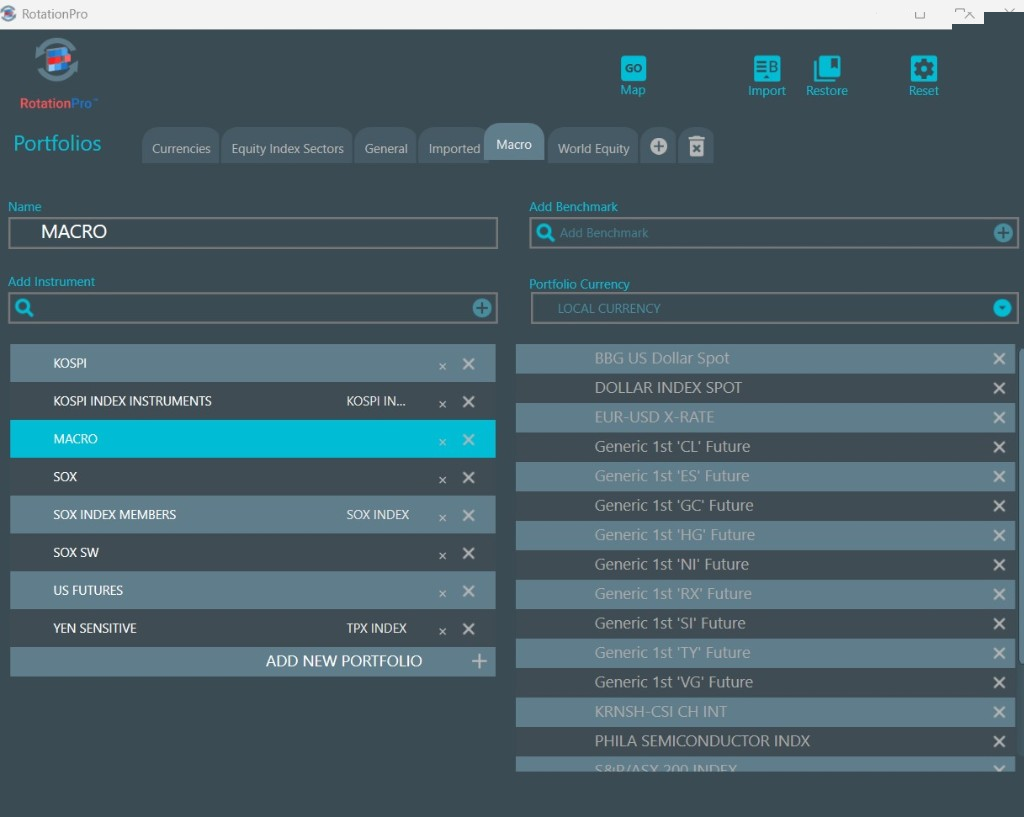Click the Add Benchmark search field
Screen dimensions: 1024x817
774,232
